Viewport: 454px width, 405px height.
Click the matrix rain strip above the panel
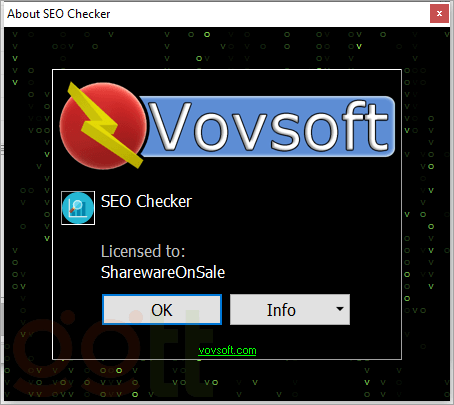pyautogui.click(x=227, y=48)
